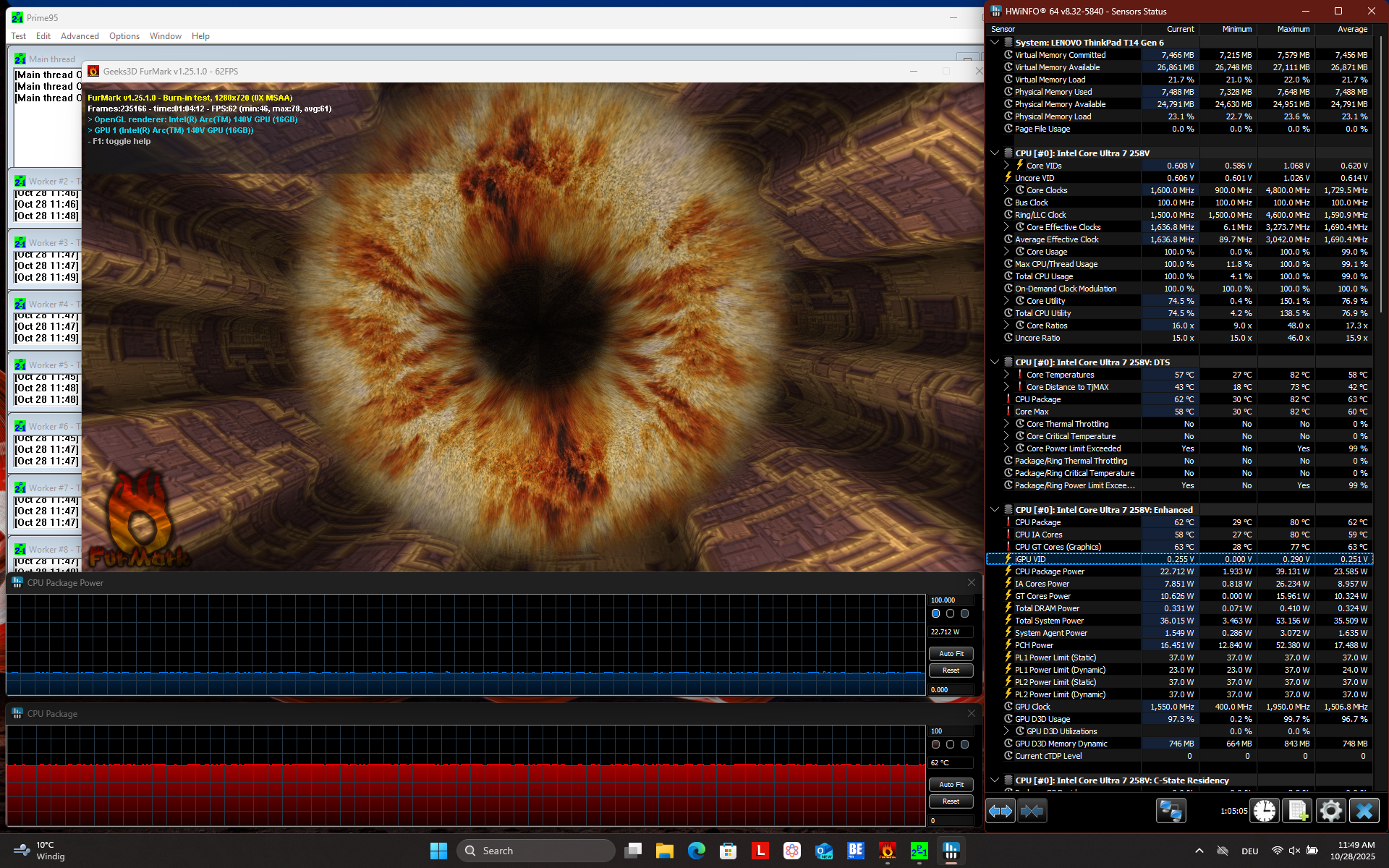Open the Options menu in Prime95
This screenshot has width=1389, height=868.
124,36
